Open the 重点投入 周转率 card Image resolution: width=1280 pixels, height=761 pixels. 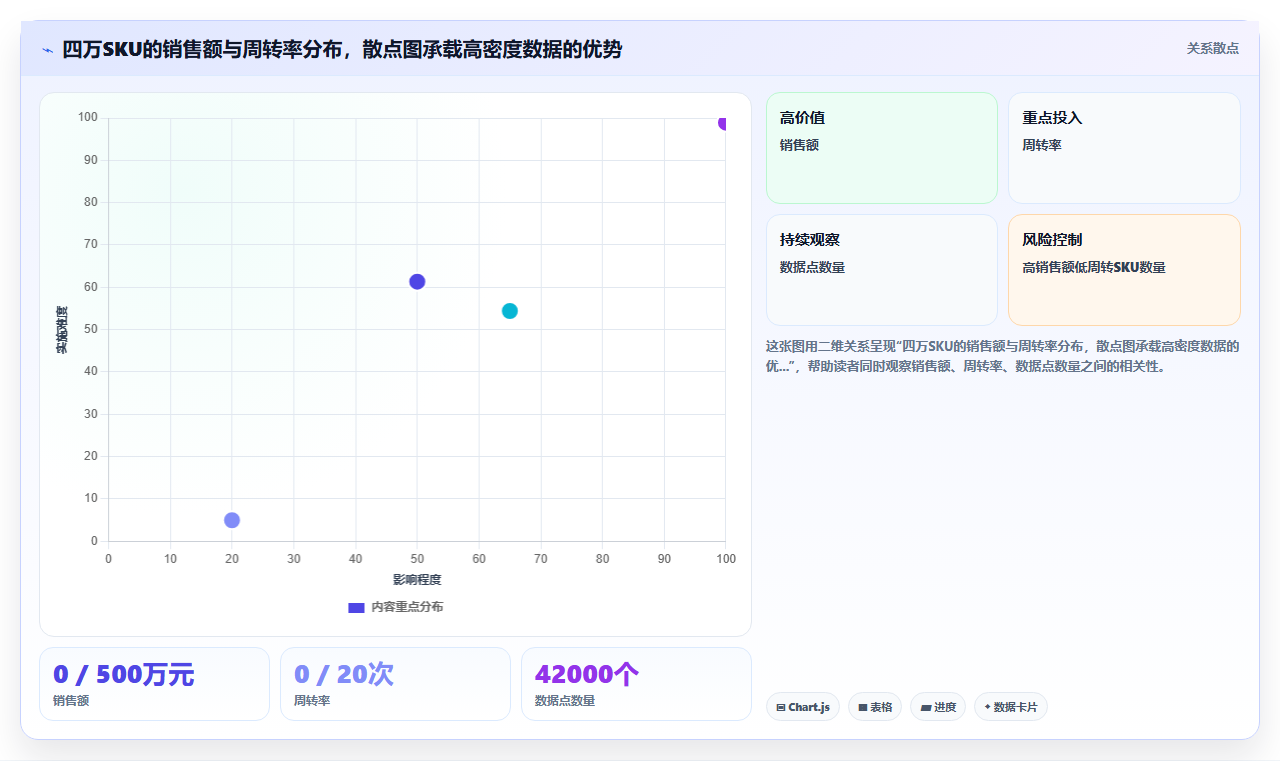point(1124,148)
